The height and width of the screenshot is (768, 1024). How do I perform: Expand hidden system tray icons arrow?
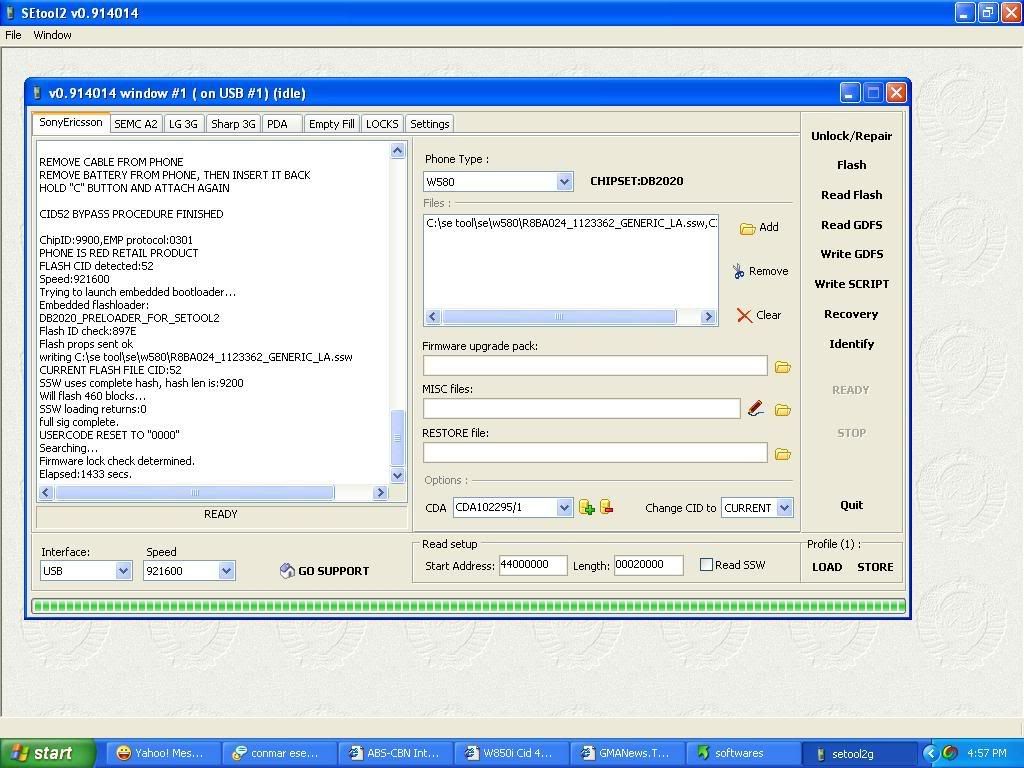coord(929,753)
